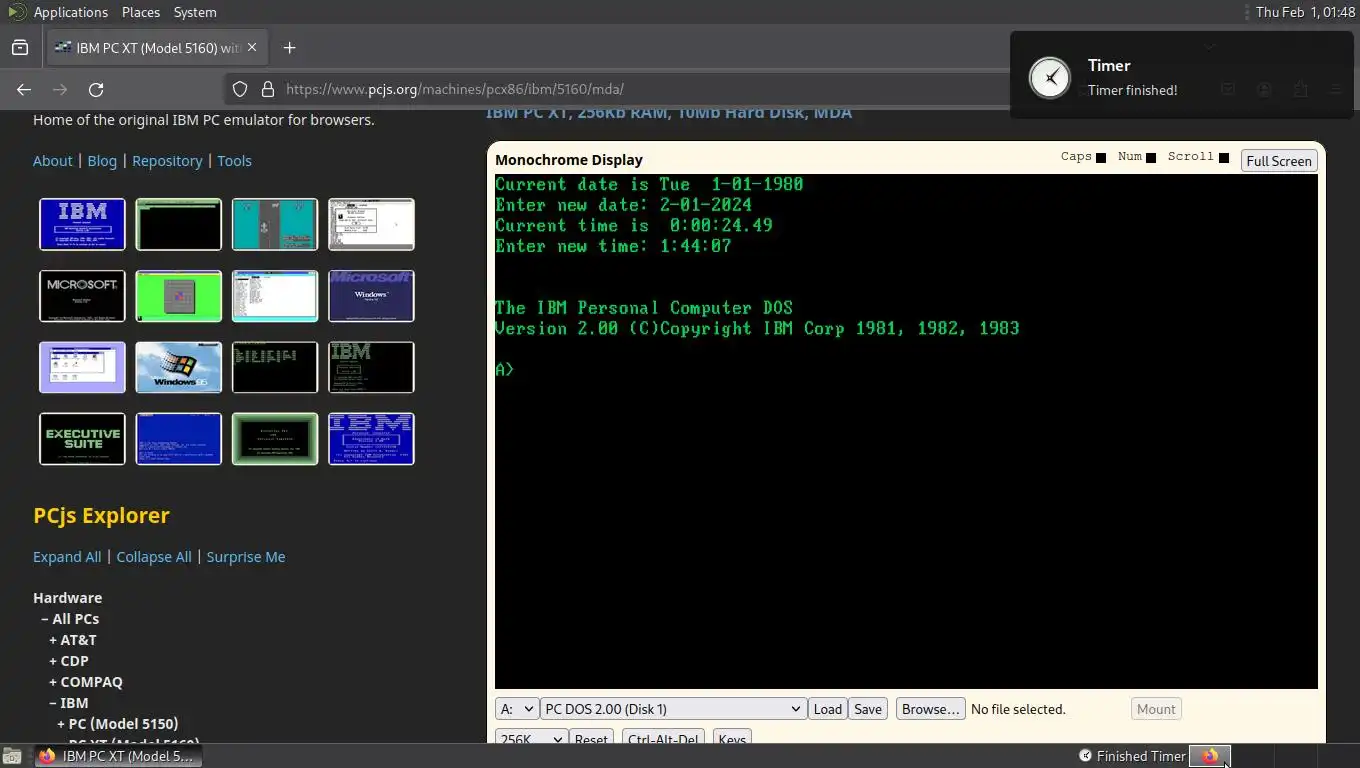The width and height of the screenshot is (1360, 768).
Task: Click the Hardware tree heading
Action: click(68, 598)
